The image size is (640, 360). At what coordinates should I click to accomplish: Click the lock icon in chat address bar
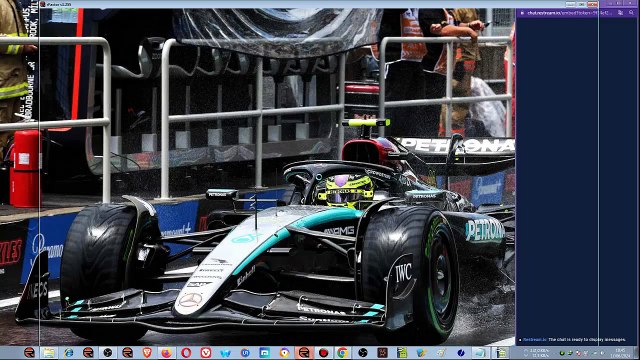(522, 13)
